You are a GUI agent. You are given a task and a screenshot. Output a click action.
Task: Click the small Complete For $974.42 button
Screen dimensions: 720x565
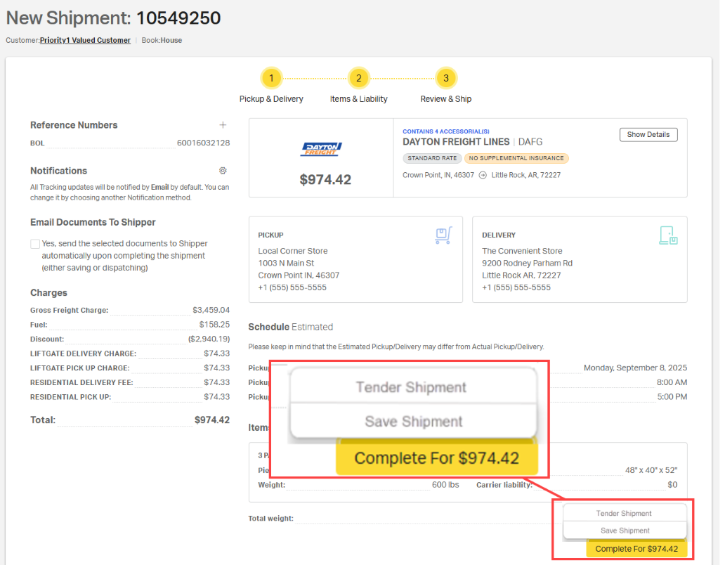point(636,548)
